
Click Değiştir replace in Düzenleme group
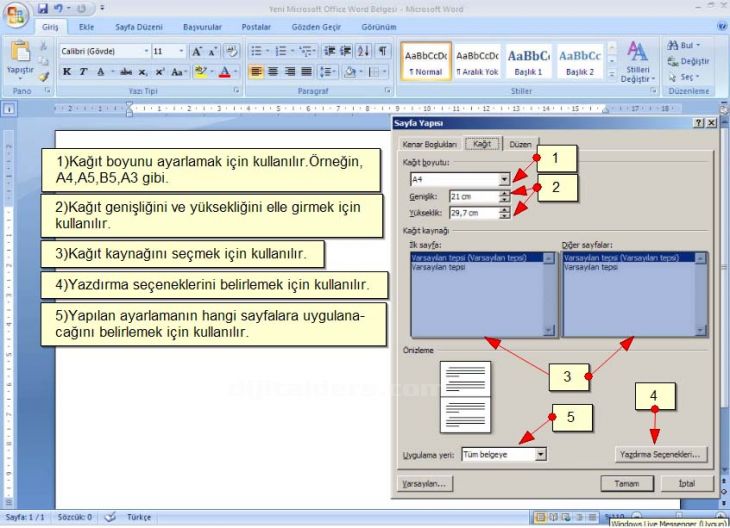[688, 61]
